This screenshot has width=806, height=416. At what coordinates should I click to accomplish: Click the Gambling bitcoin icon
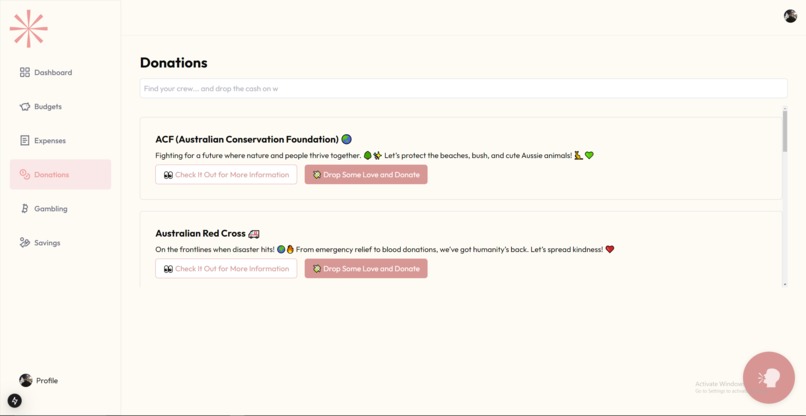pos(25,209)
